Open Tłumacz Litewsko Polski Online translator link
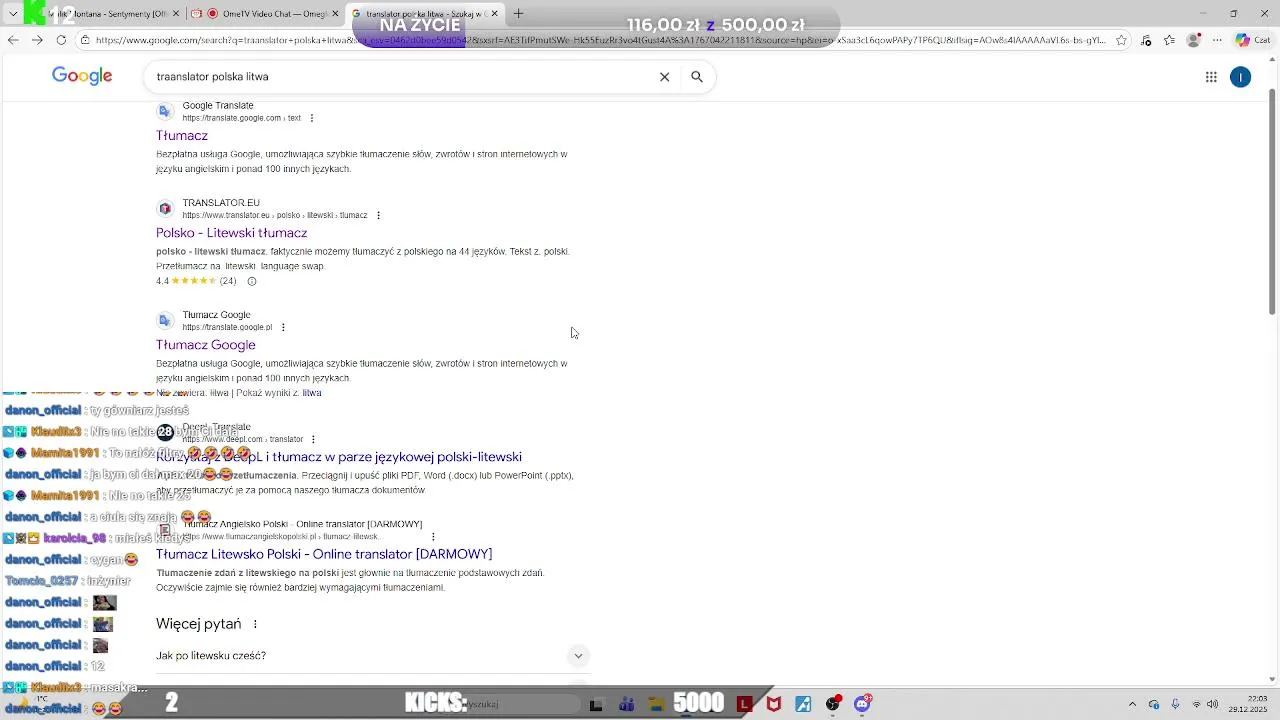 pyautogui.click(x=324, y=554)
